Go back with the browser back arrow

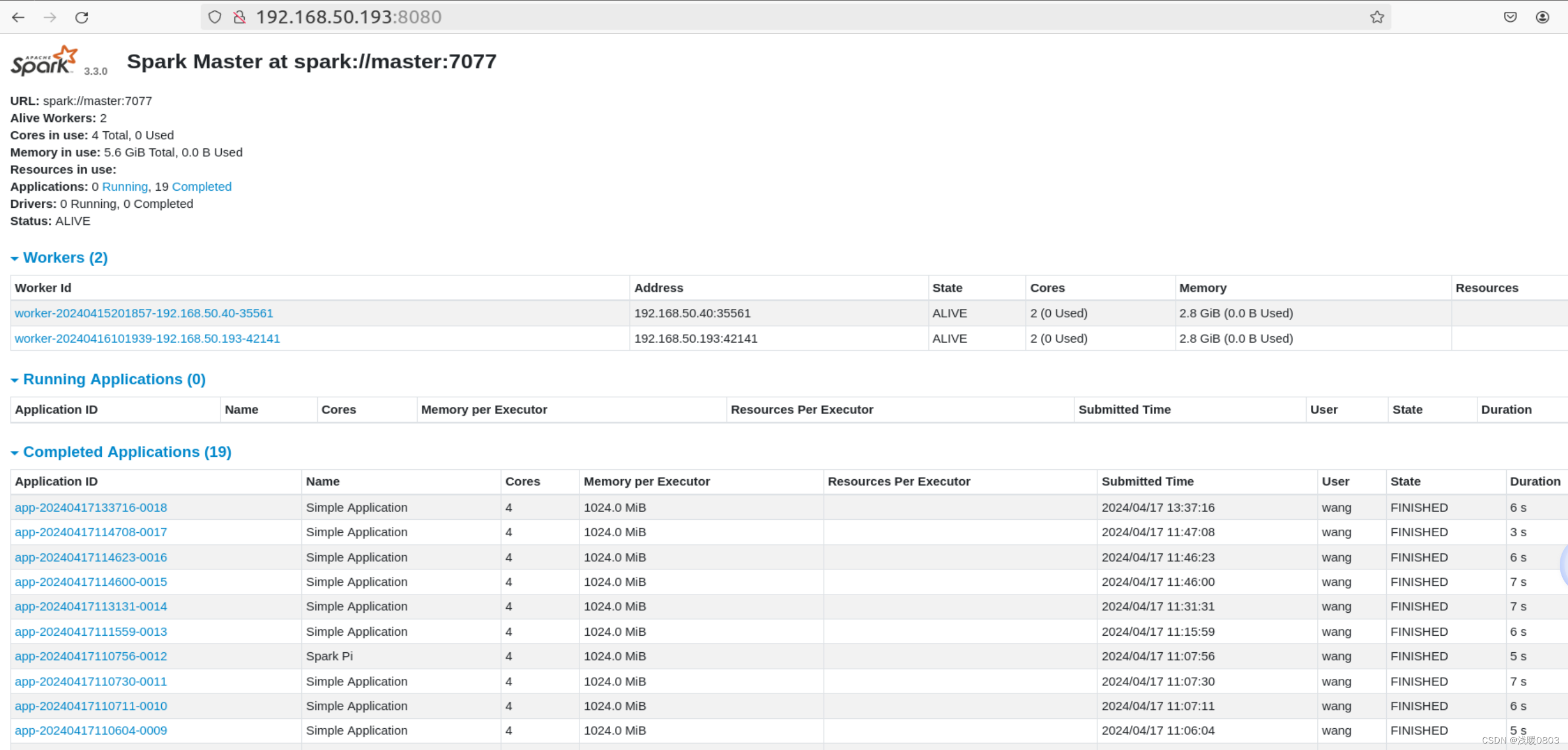[18, 17]
